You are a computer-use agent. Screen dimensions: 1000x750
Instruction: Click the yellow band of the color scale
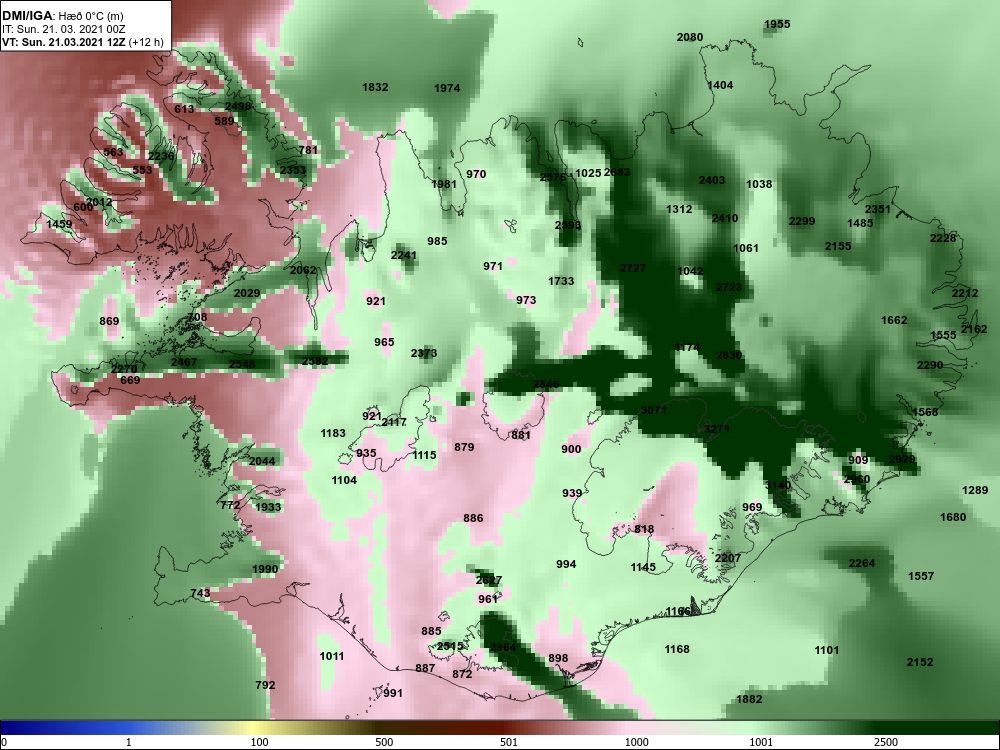click(x=252, y=728)
